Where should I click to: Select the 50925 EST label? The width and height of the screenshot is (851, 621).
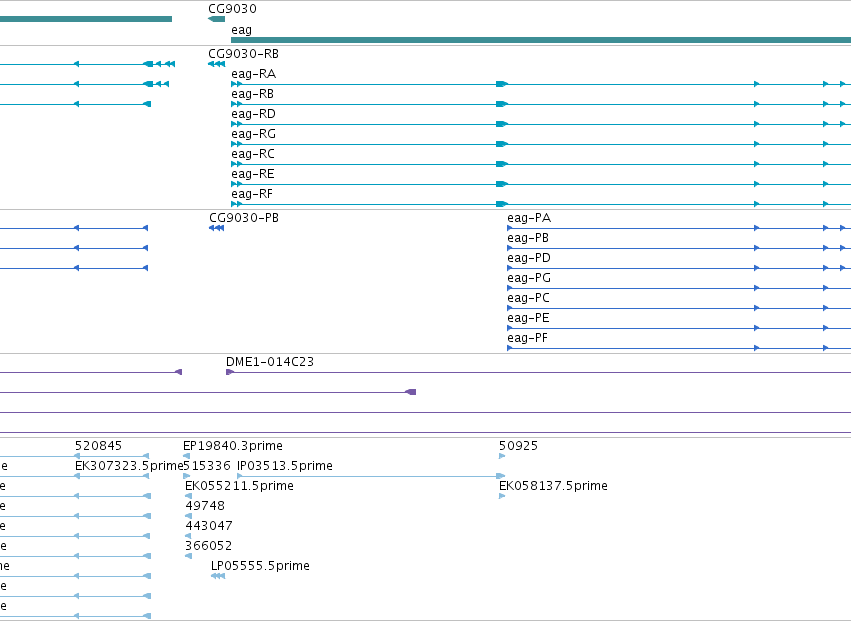pos(518,446)
